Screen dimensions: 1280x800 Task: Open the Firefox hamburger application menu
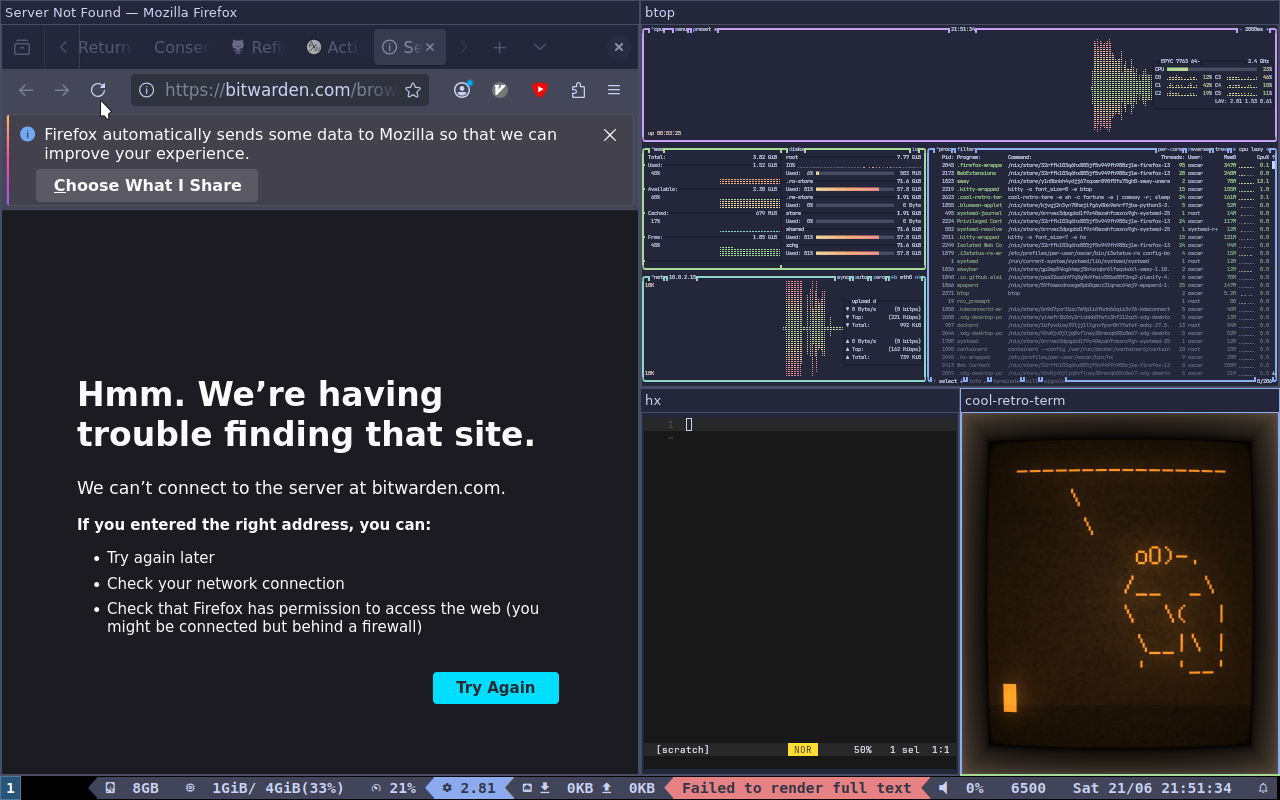point(614,90)
